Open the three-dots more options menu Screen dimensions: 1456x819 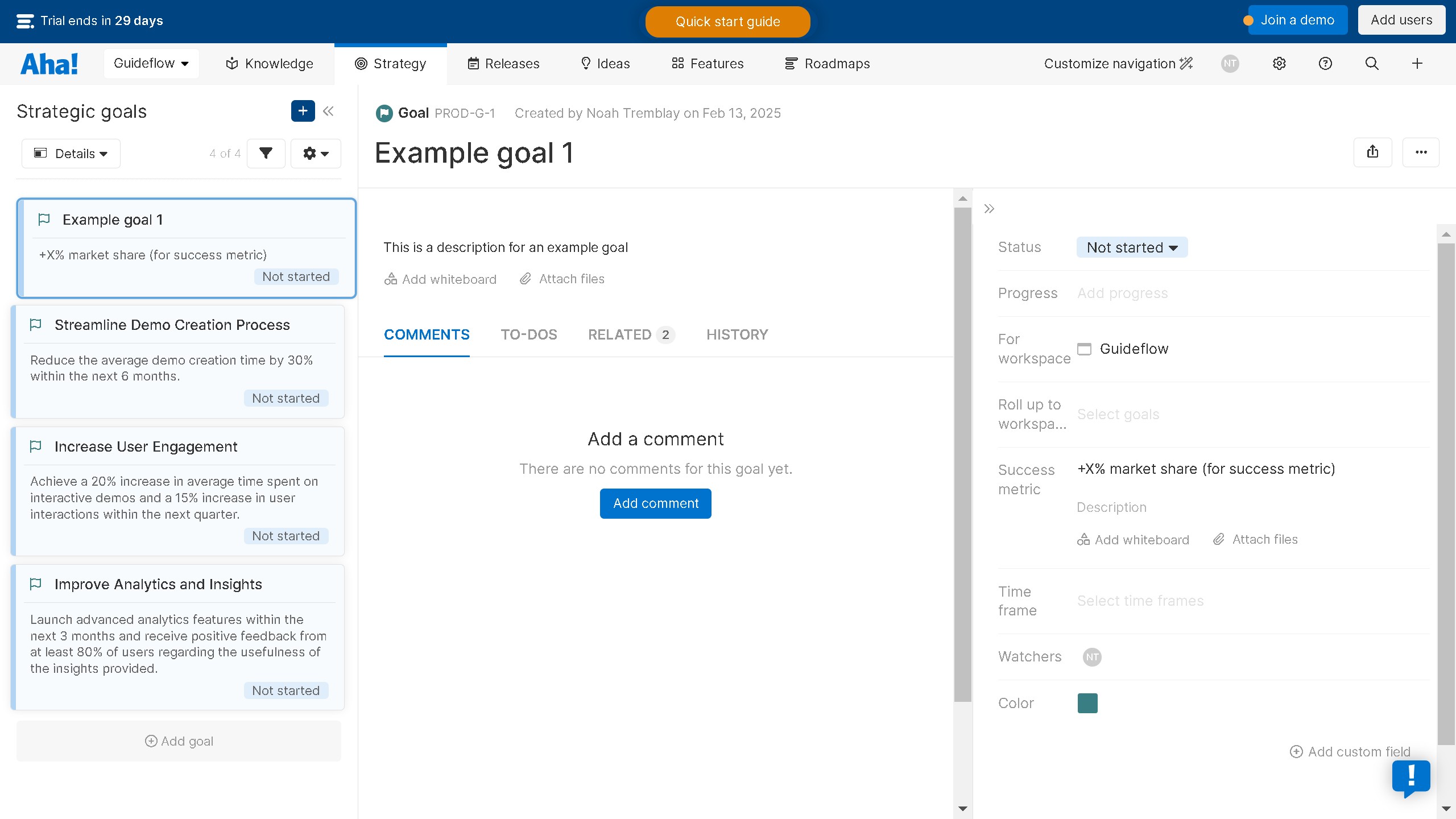(1421, 152)
